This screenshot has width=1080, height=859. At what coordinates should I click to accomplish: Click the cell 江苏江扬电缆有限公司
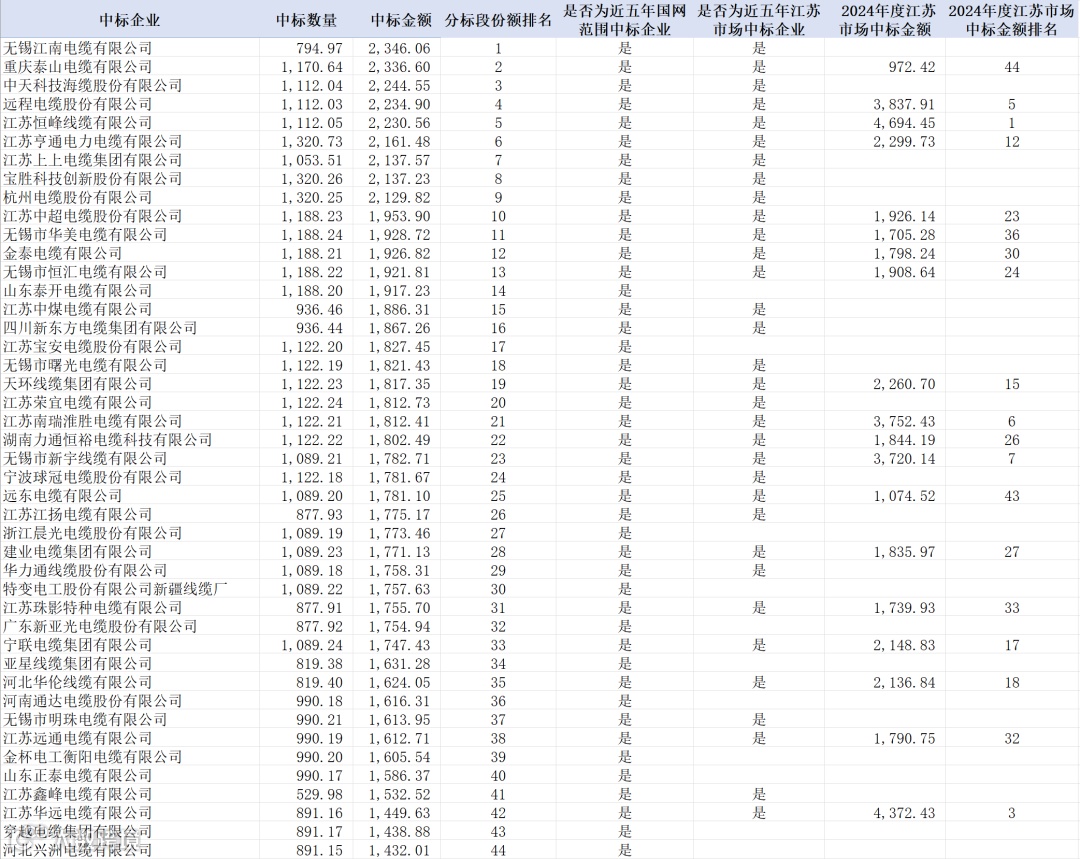(x=78, y=514)
